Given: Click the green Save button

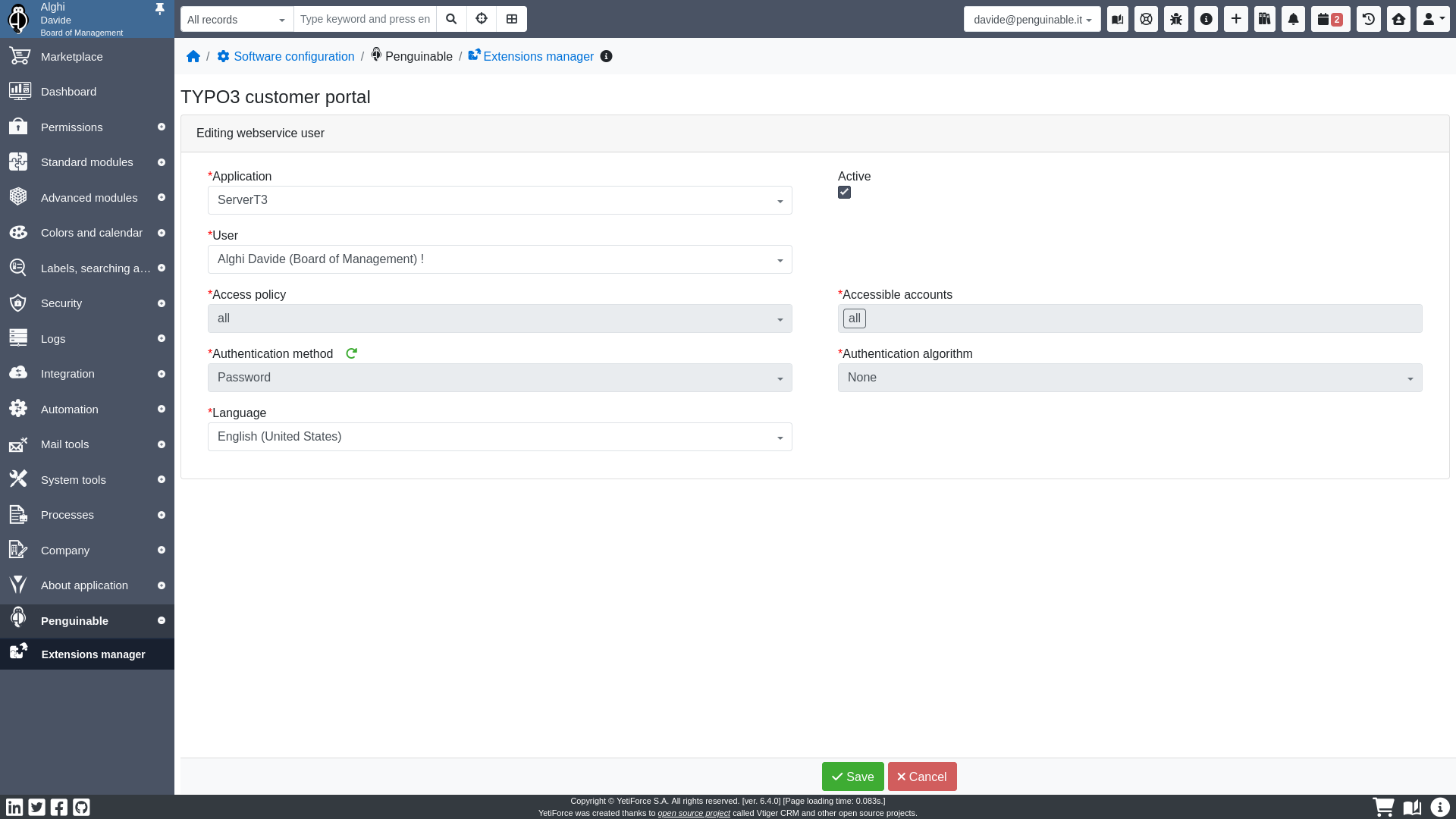Looking at the screenshot, I should pos(852,777).
